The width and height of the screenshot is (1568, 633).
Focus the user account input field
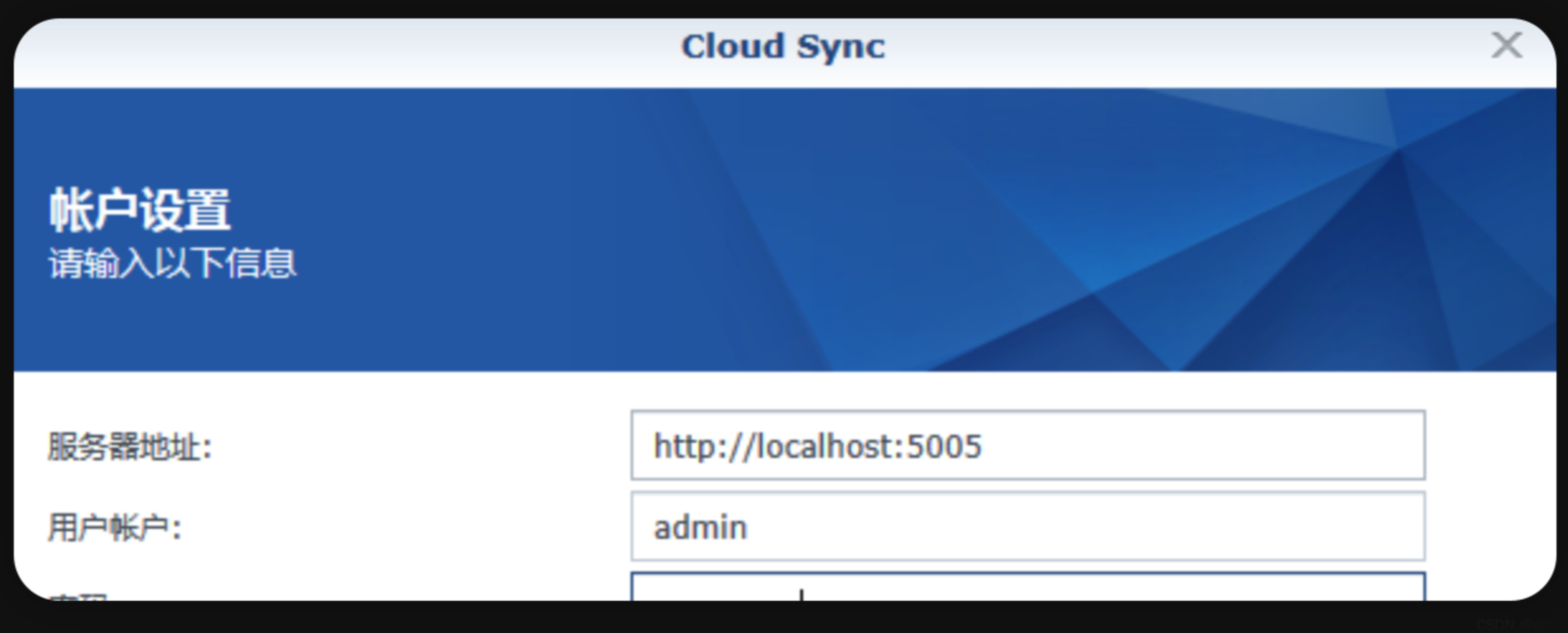(1027, 527)
